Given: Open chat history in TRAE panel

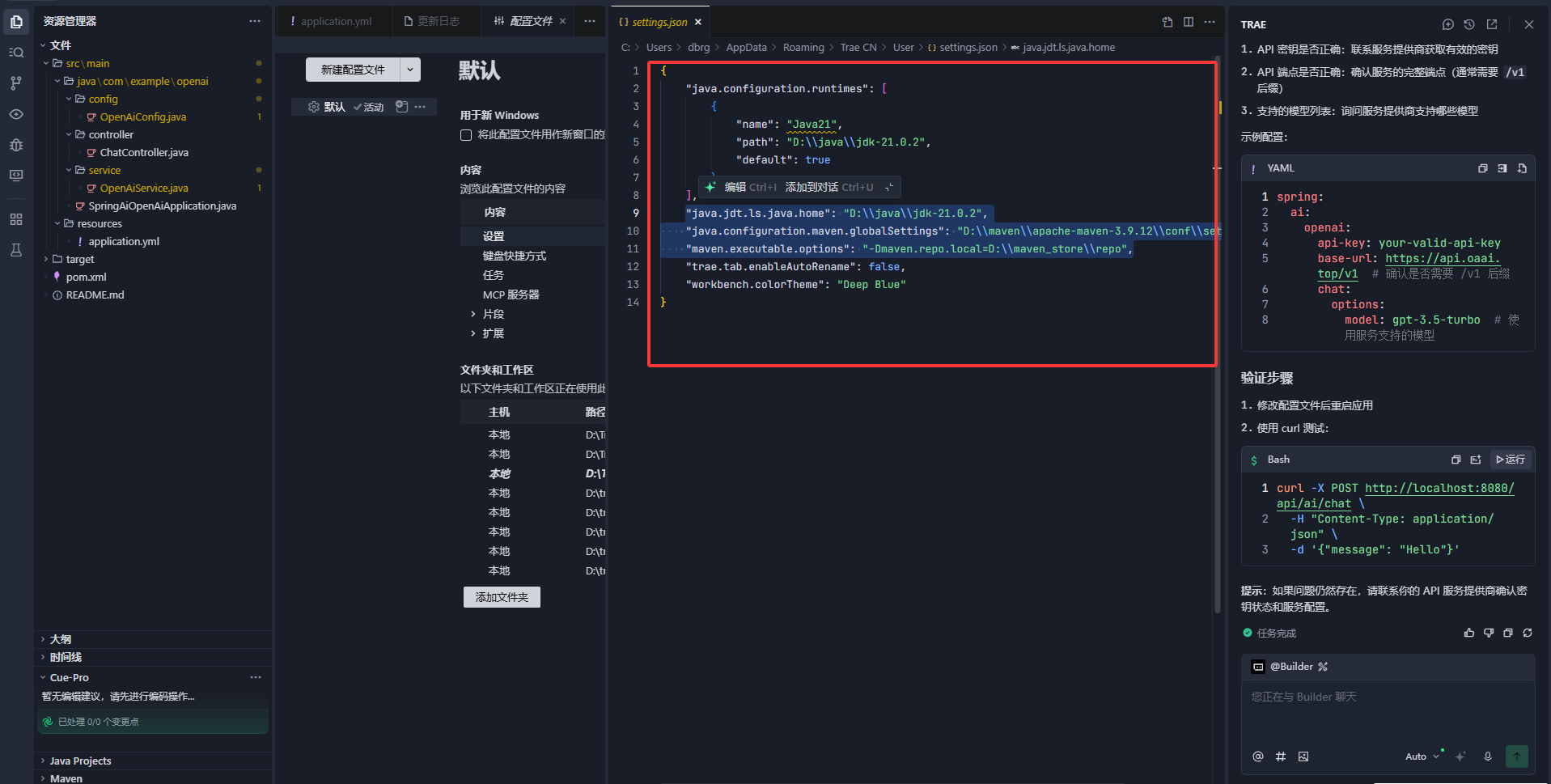Looking at the screenshot, I should pos(1469,24).
